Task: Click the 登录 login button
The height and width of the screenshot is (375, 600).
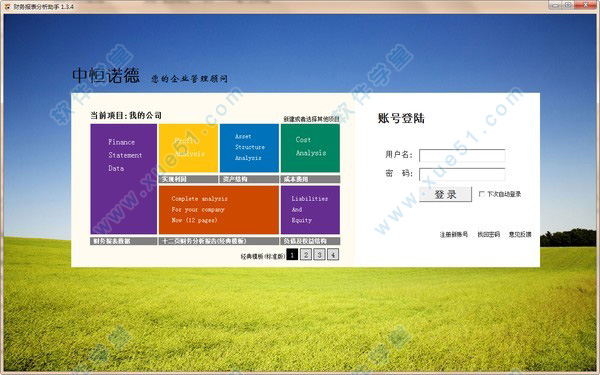Action: point(445,194)
